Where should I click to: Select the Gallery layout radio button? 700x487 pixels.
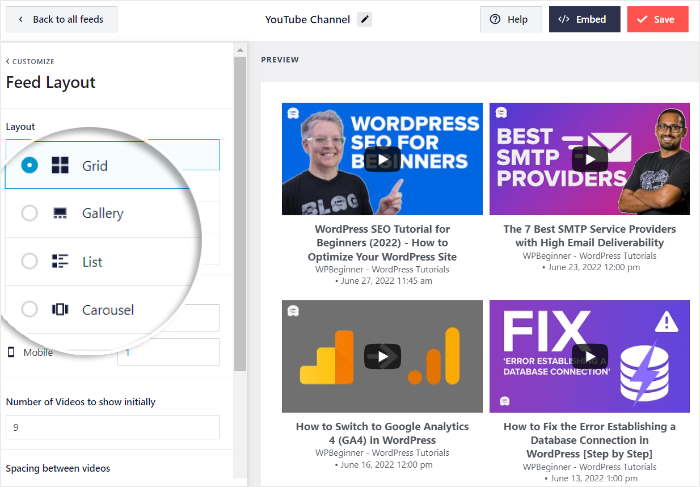(29, 213)
